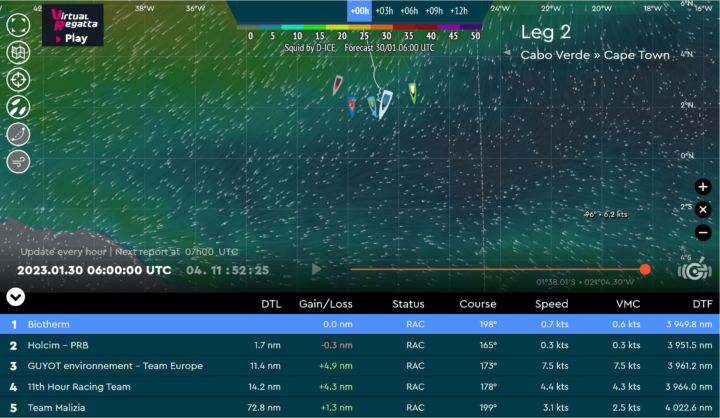Select the Team Malizia row
Image resolution: width=720 pixels, height=418 pixels.
[360, 407]
